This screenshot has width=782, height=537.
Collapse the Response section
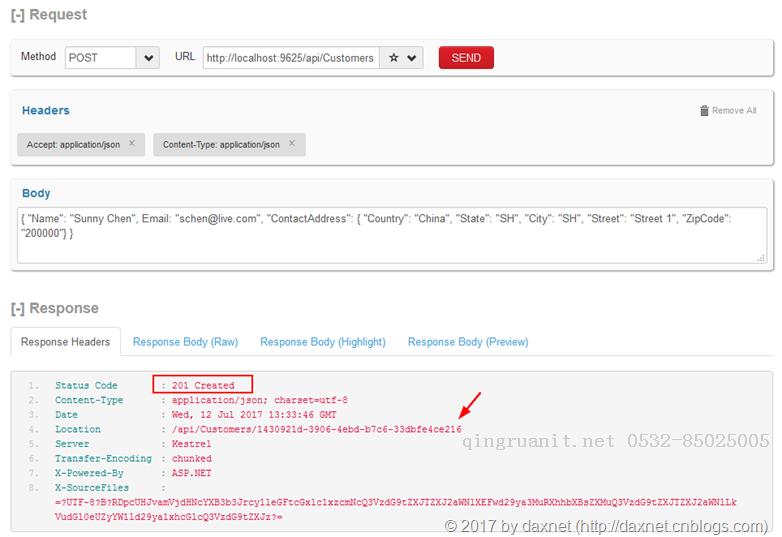click(18, 309)
